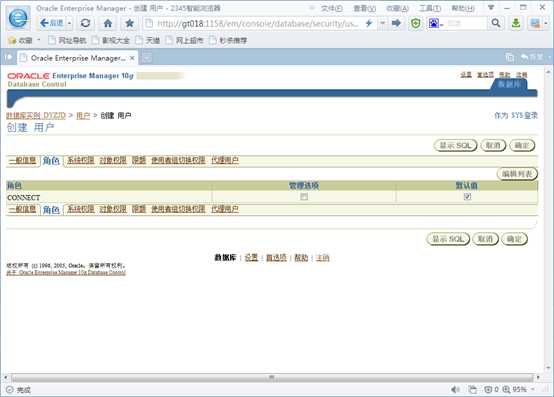Screen dimensions: 554x397
Task: Click the skin dropdown icon in title bar
Action: coord(491,7)
